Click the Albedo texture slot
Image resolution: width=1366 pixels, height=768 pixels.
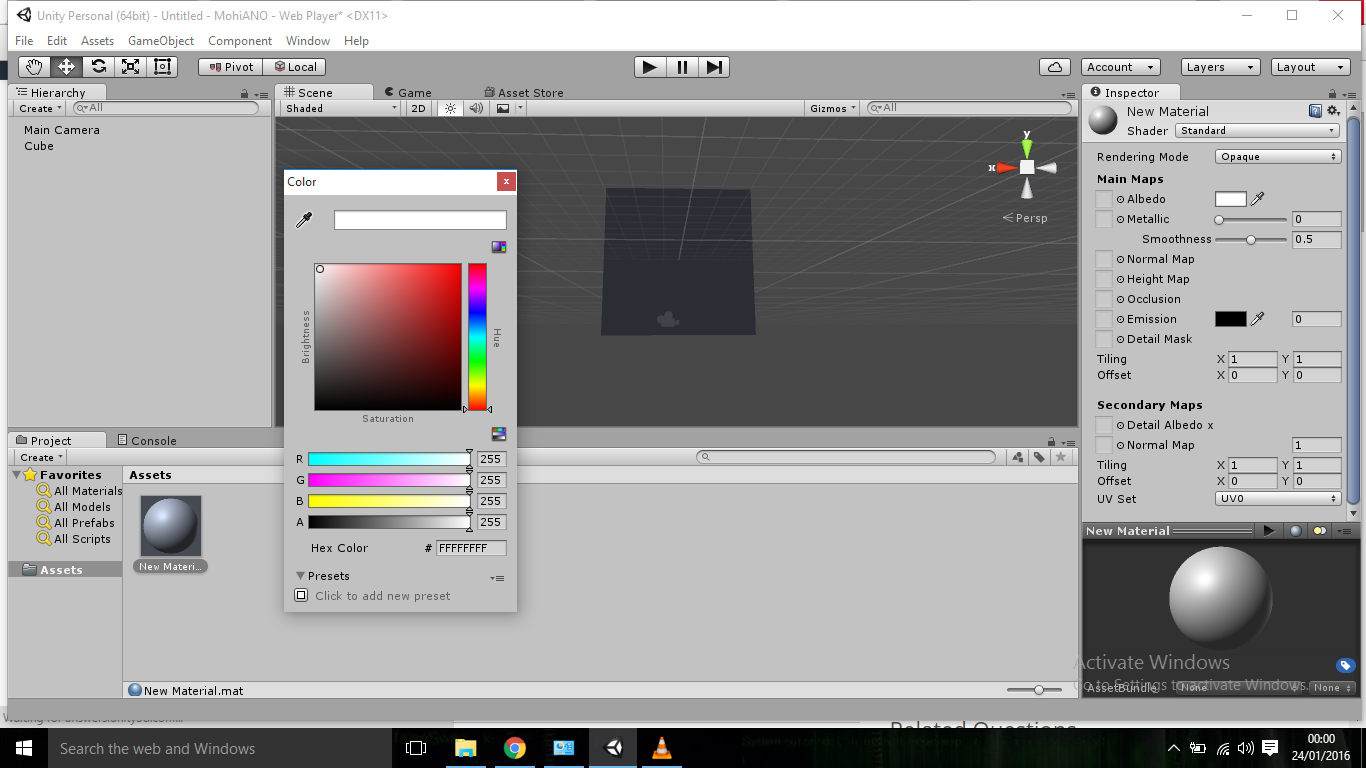point(1104,199)
